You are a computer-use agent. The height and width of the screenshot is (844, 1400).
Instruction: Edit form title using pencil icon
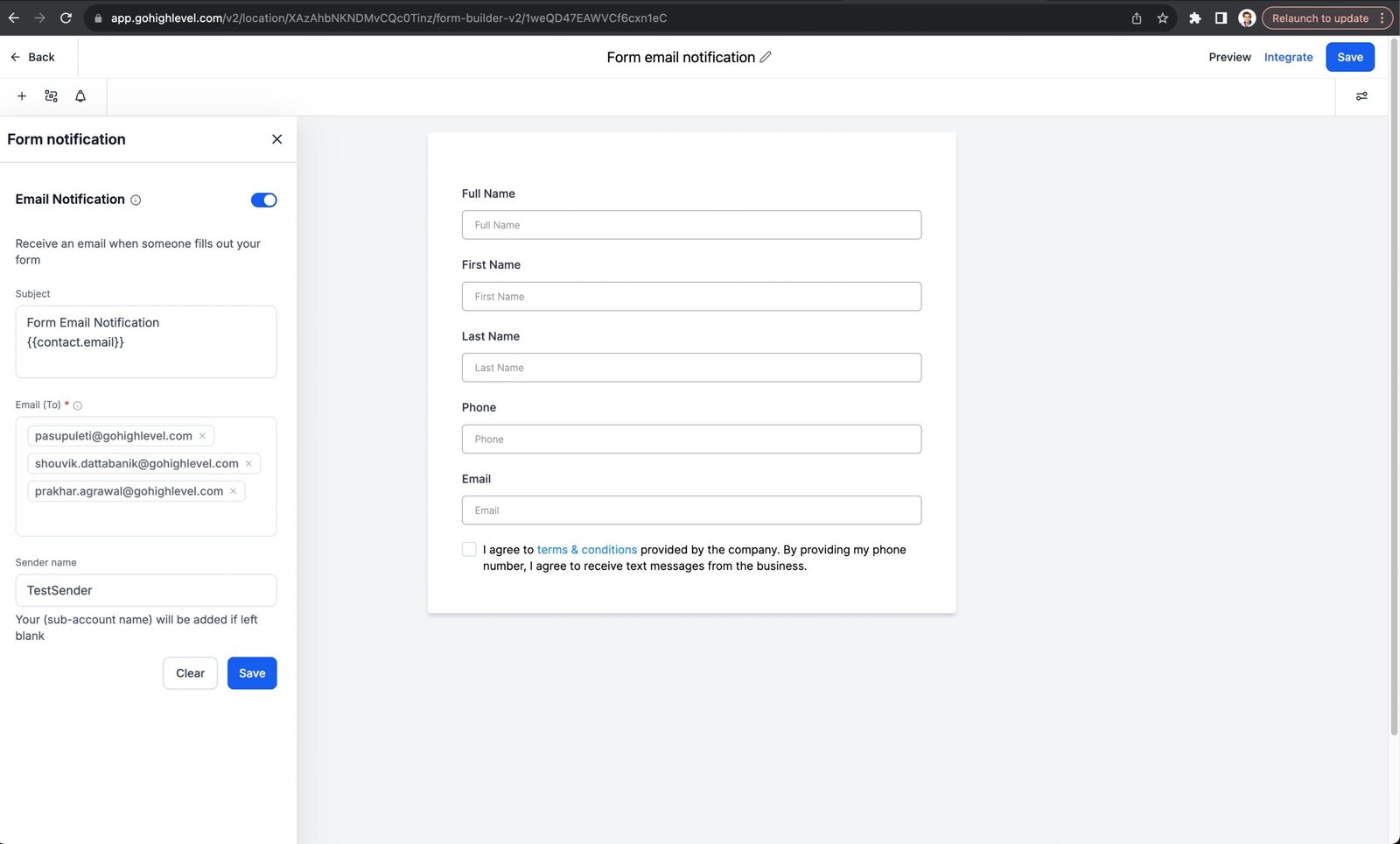point(766,57)
